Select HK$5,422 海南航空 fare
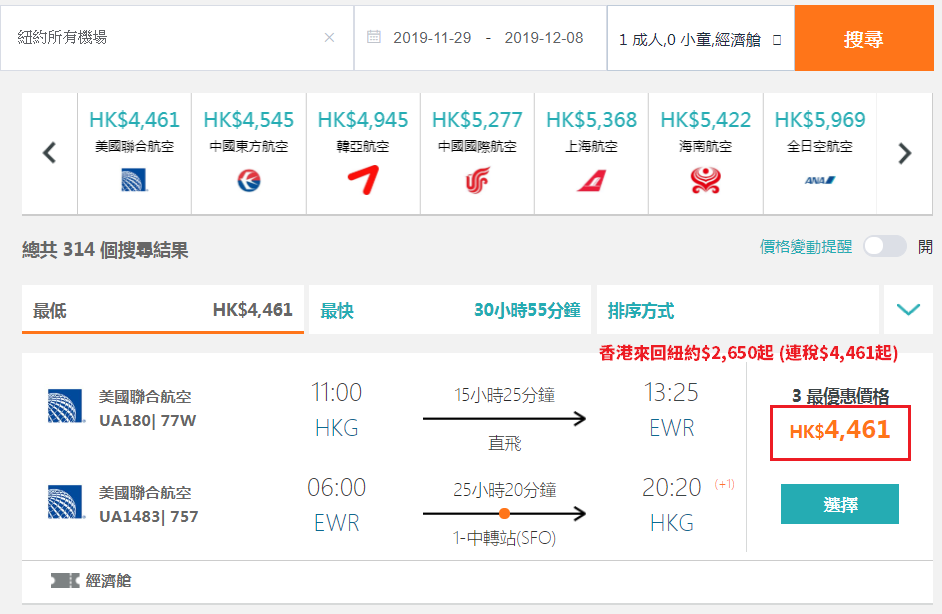 click(705, 153)
